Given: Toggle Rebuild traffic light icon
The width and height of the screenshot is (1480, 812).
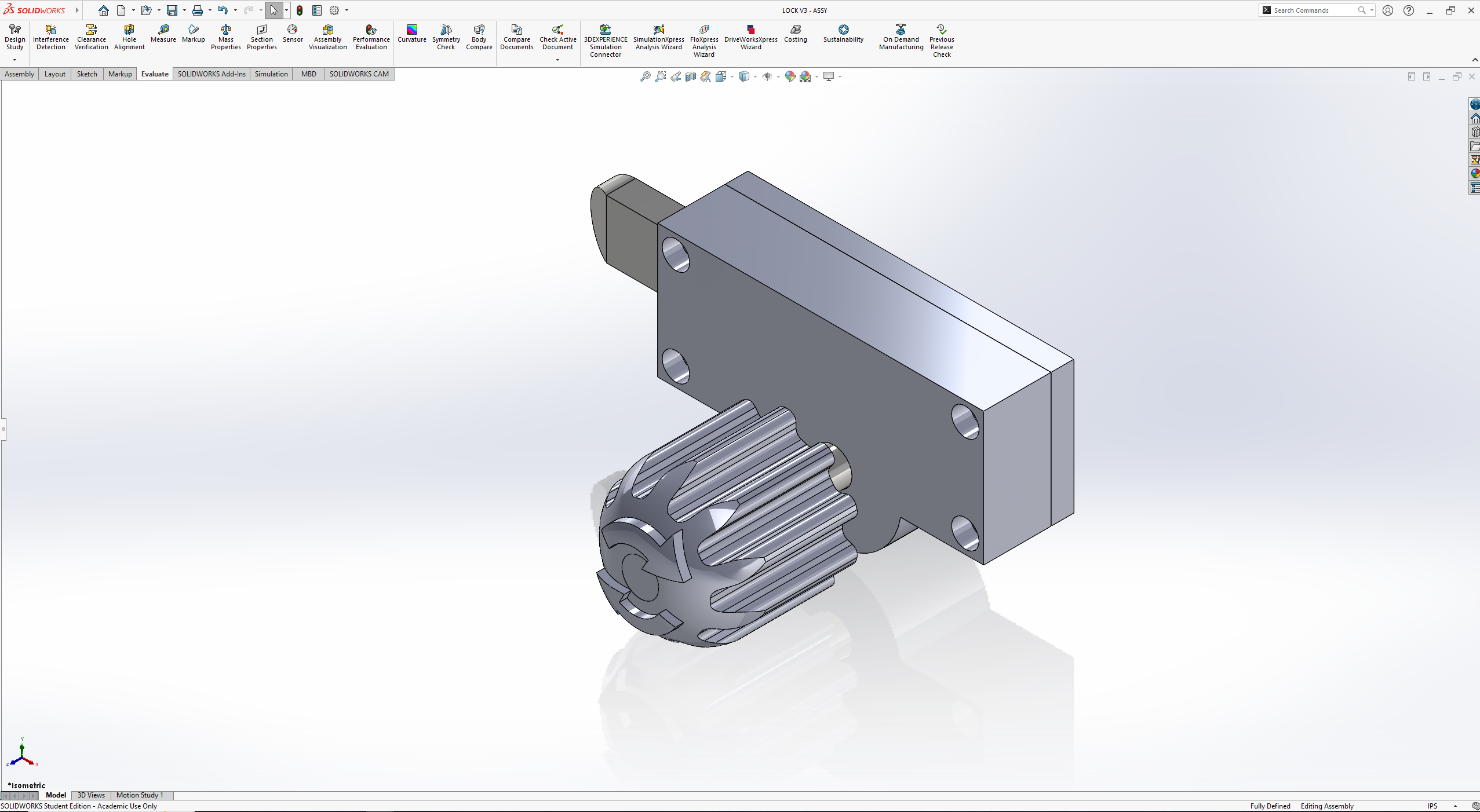Looking at the screenshot, I should pyautogui.click(x=300, y=10).
